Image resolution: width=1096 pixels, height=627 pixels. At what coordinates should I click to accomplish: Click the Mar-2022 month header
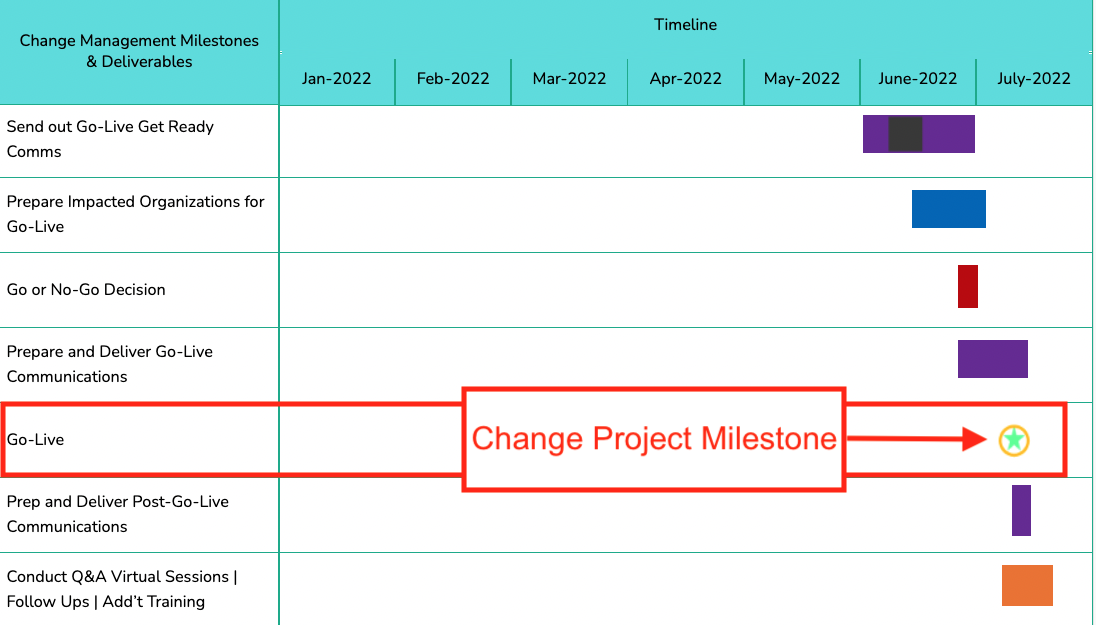pos(569,79)
